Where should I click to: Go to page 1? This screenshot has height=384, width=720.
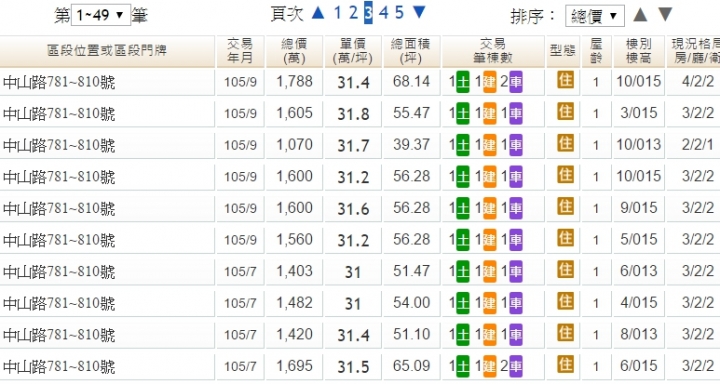(338, 13)
